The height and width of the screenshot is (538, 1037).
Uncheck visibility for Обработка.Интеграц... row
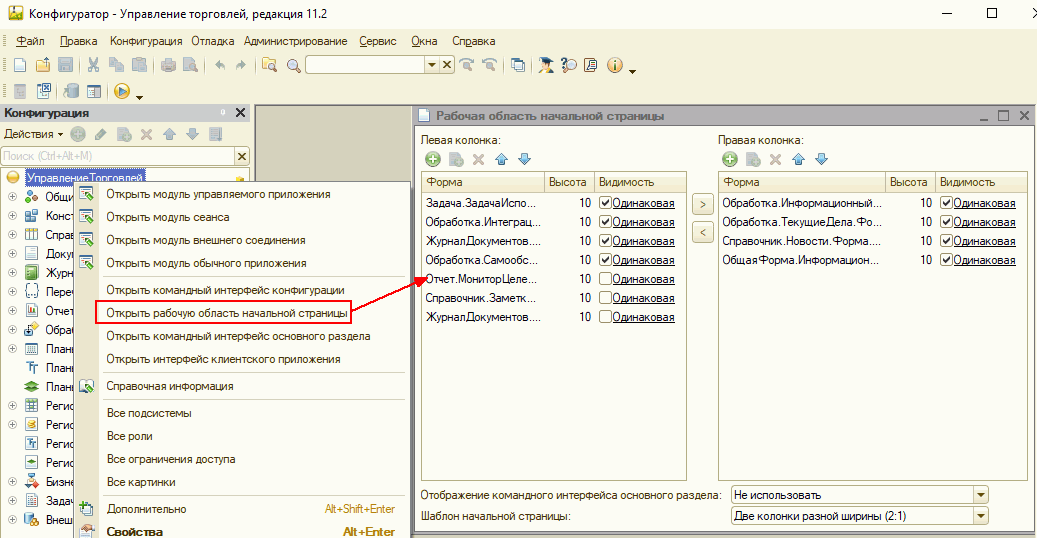(605, 222)
